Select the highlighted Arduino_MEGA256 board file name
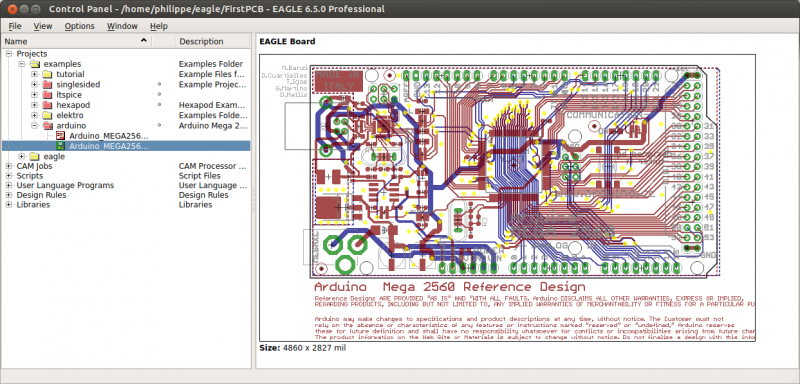Viewport: 800px width, 384px height. coord(109,146)
